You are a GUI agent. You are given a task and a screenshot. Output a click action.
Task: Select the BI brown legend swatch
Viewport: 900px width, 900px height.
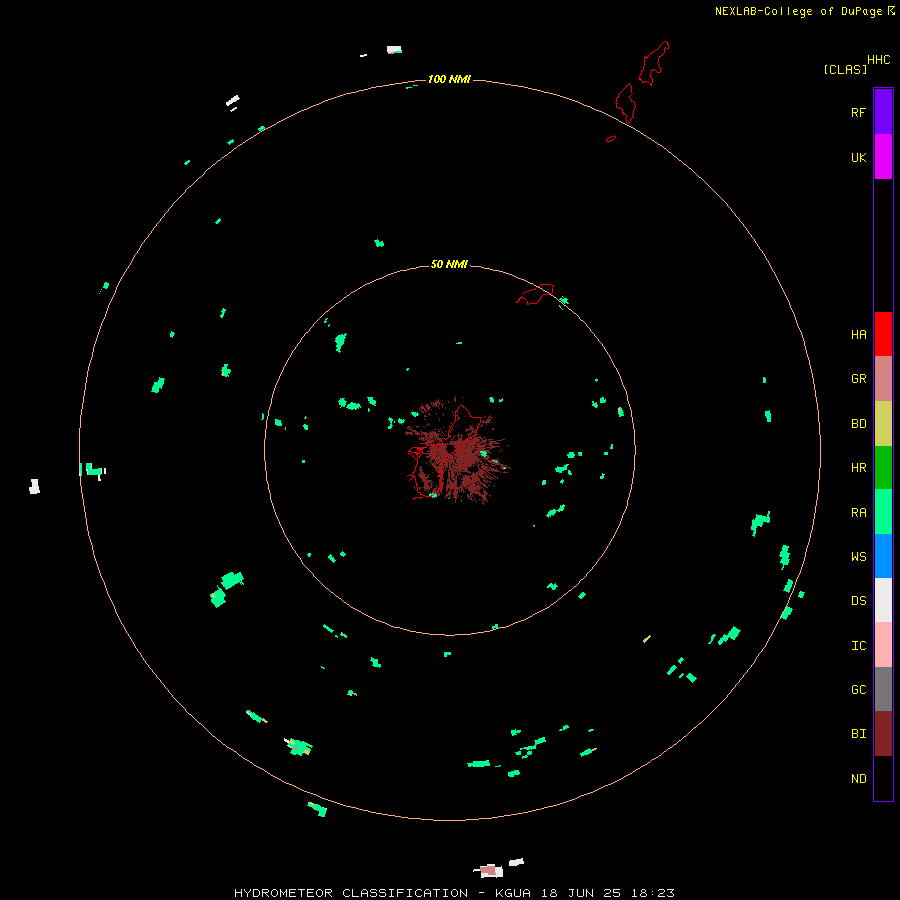(x=883, y=734)
